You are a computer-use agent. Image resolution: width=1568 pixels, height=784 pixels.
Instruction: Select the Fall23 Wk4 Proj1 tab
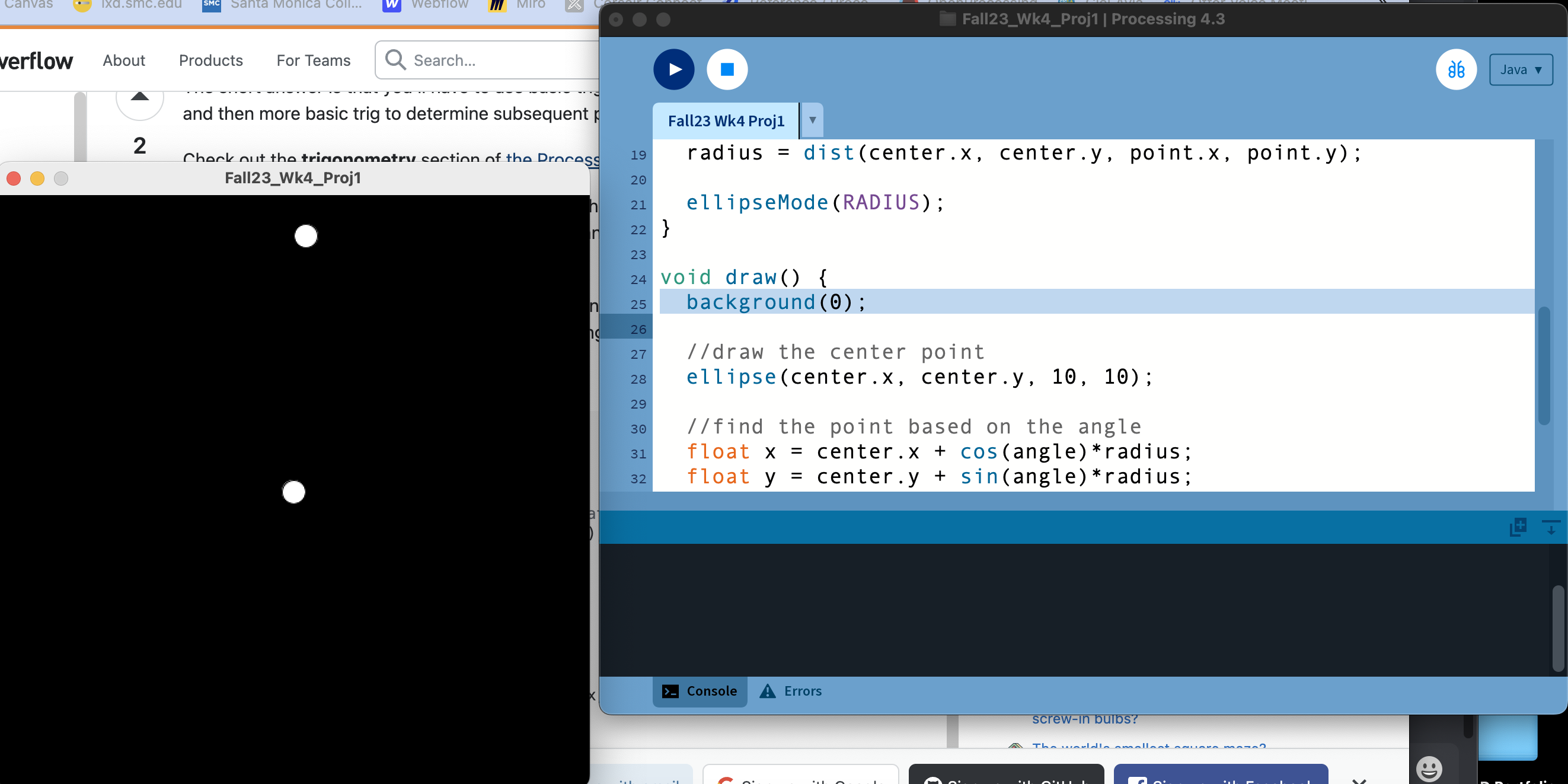click(x=726, y=120)
